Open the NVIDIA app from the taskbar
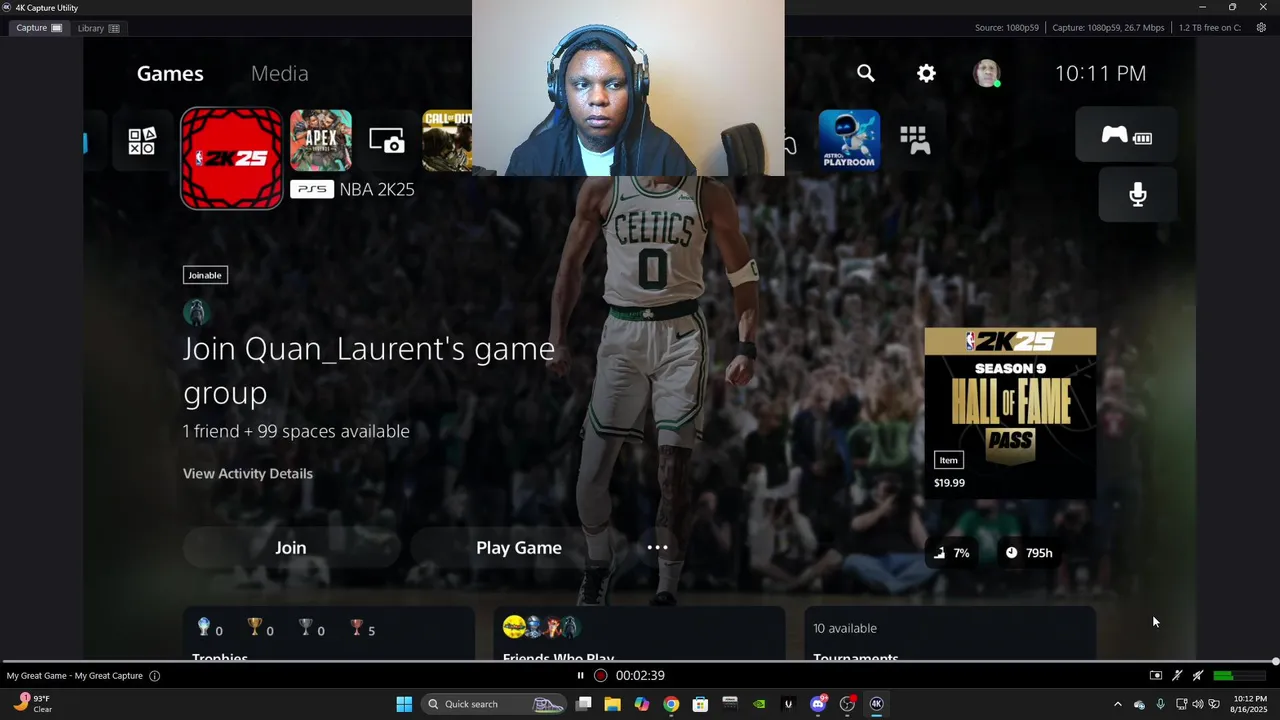Screen dimensions: 1280x720 coord(759,704)
